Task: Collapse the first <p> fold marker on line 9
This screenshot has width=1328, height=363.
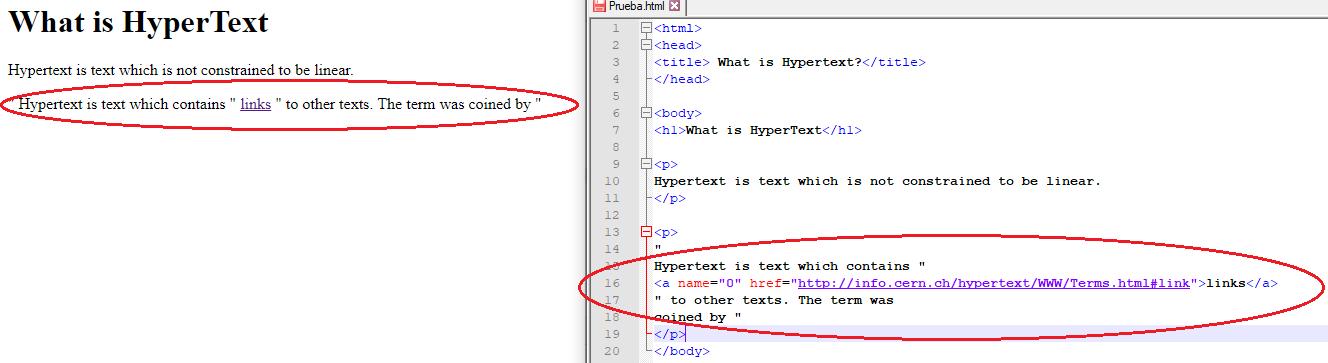Action: coord(646,164)
